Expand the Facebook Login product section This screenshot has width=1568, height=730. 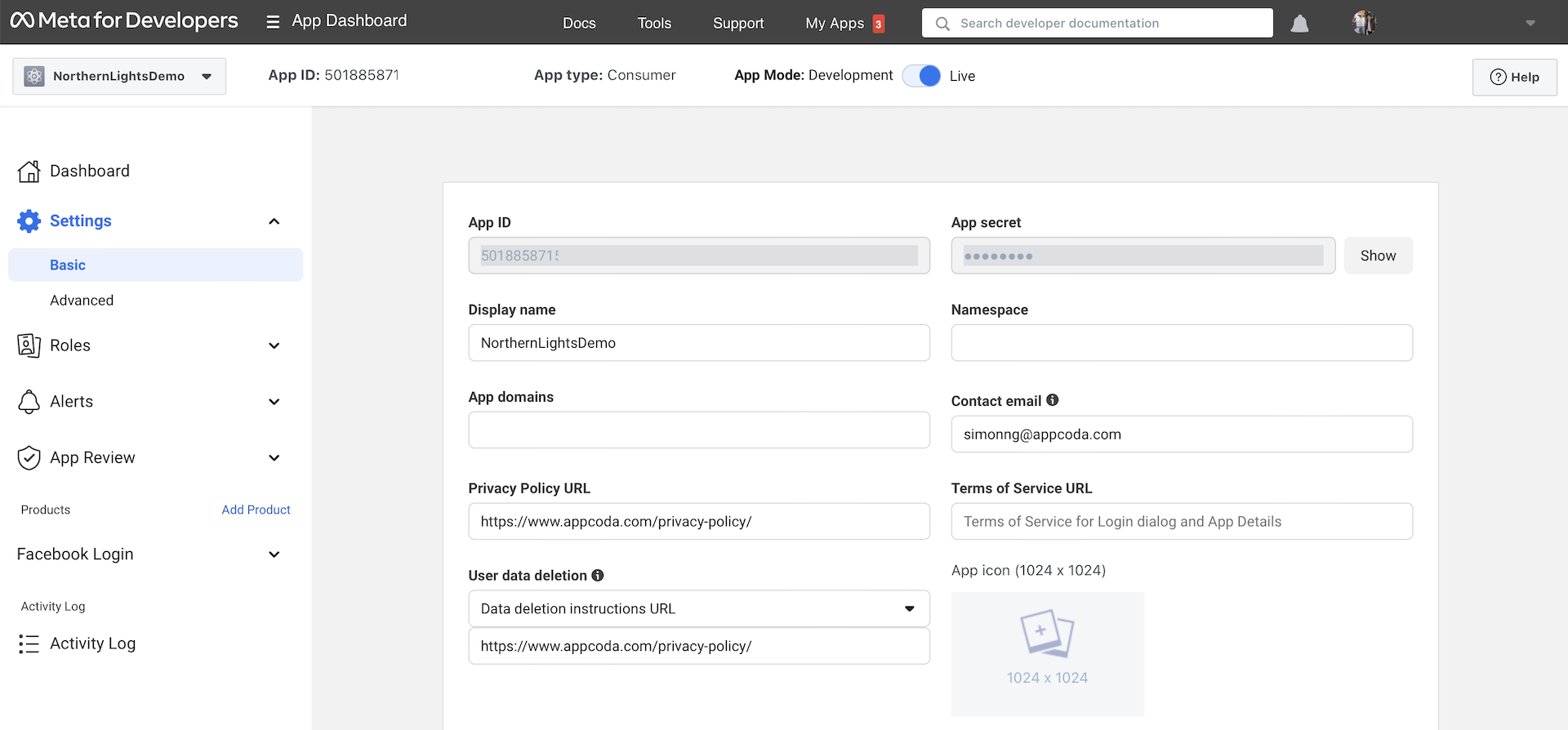tap(274, 555)
